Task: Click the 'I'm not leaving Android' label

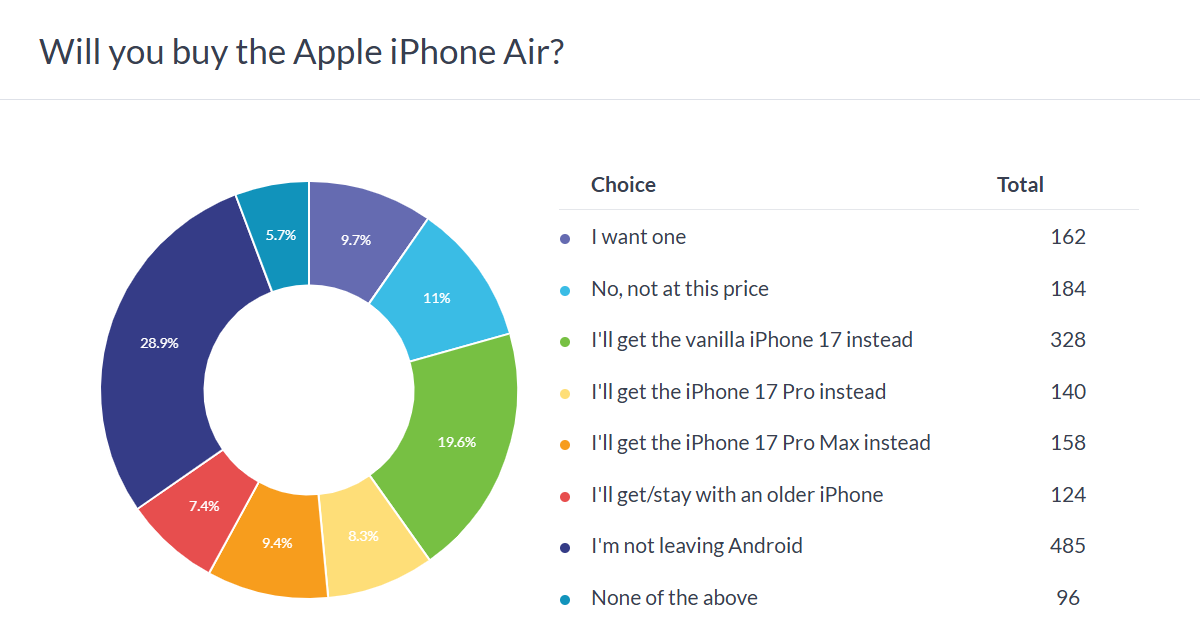Action: click(x=697, y=546)
